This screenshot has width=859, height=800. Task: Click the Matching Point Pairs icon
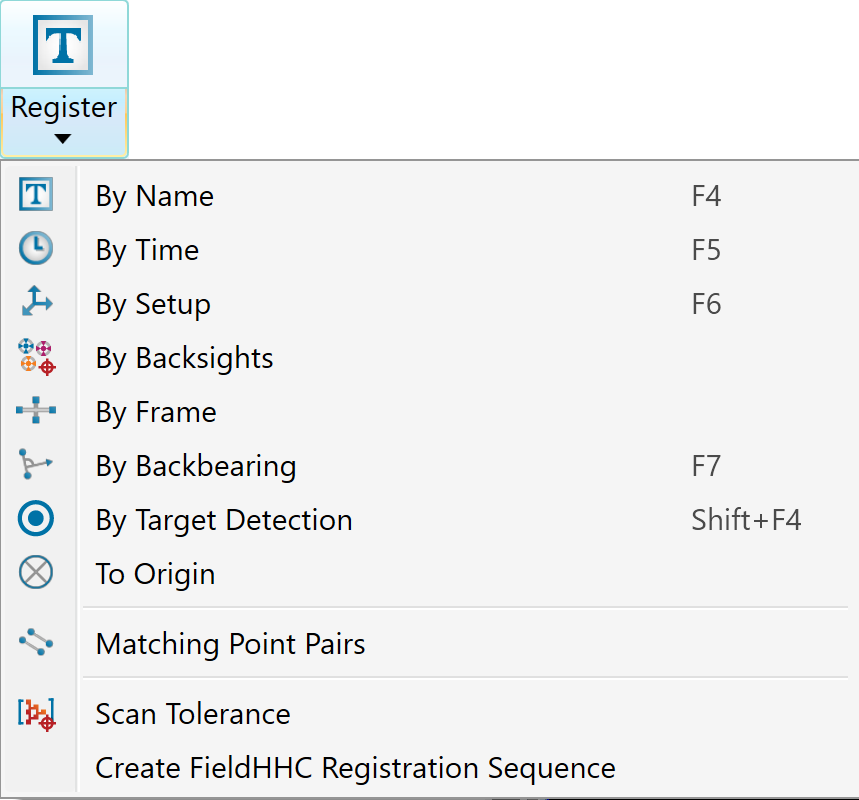tap(36, 642)
